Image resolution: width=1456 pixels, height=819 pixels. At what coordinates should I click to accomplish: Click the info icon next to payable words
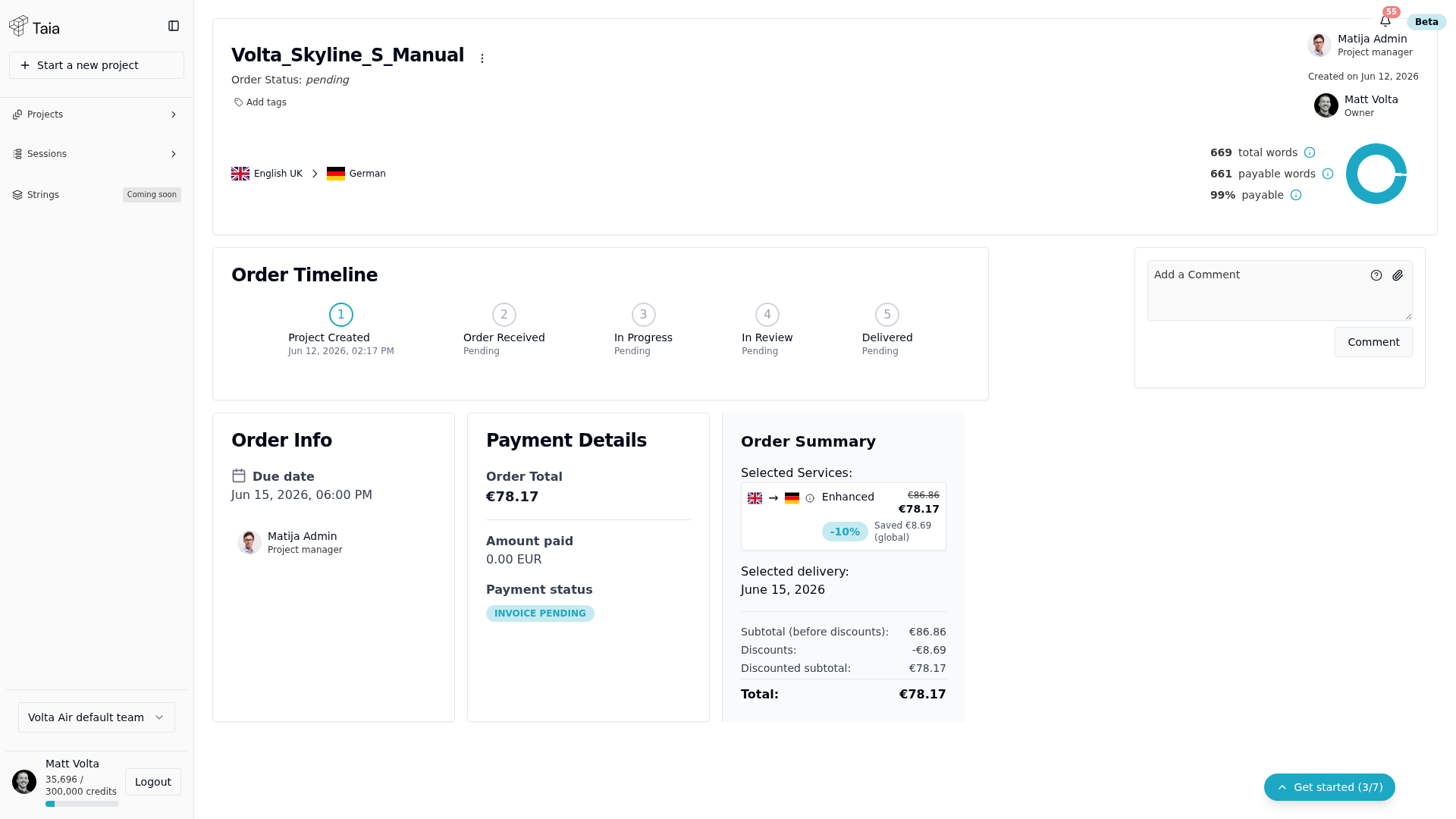pos(1328,174)
